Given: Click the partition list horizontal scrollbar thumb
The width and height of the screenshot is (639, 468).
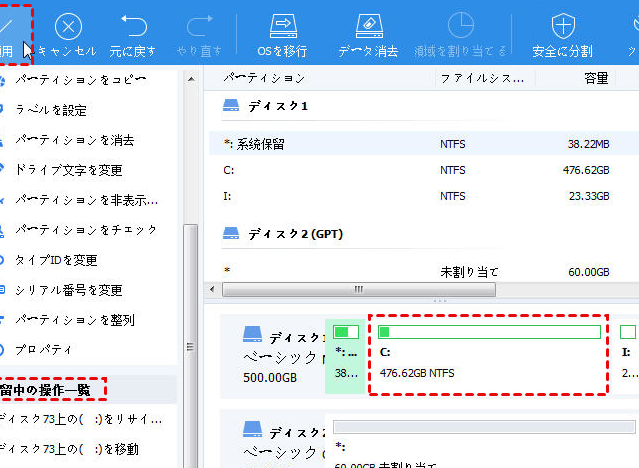Looking at the screenshot, I should click(359, 289).
